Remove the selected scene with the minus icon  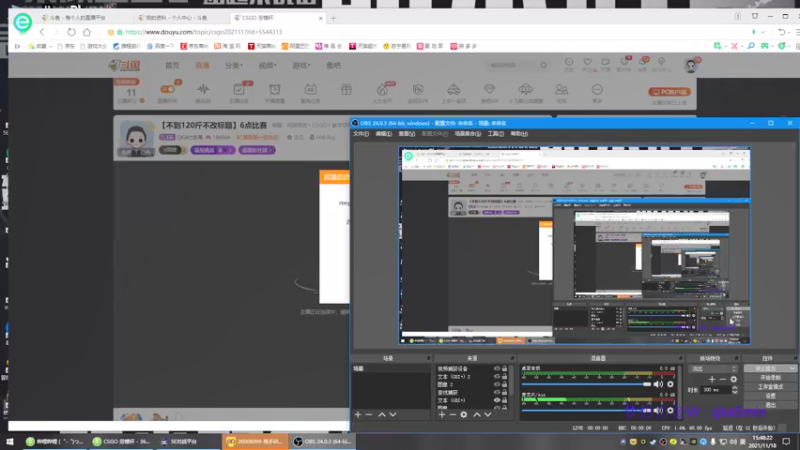click(x=369, y=415)
